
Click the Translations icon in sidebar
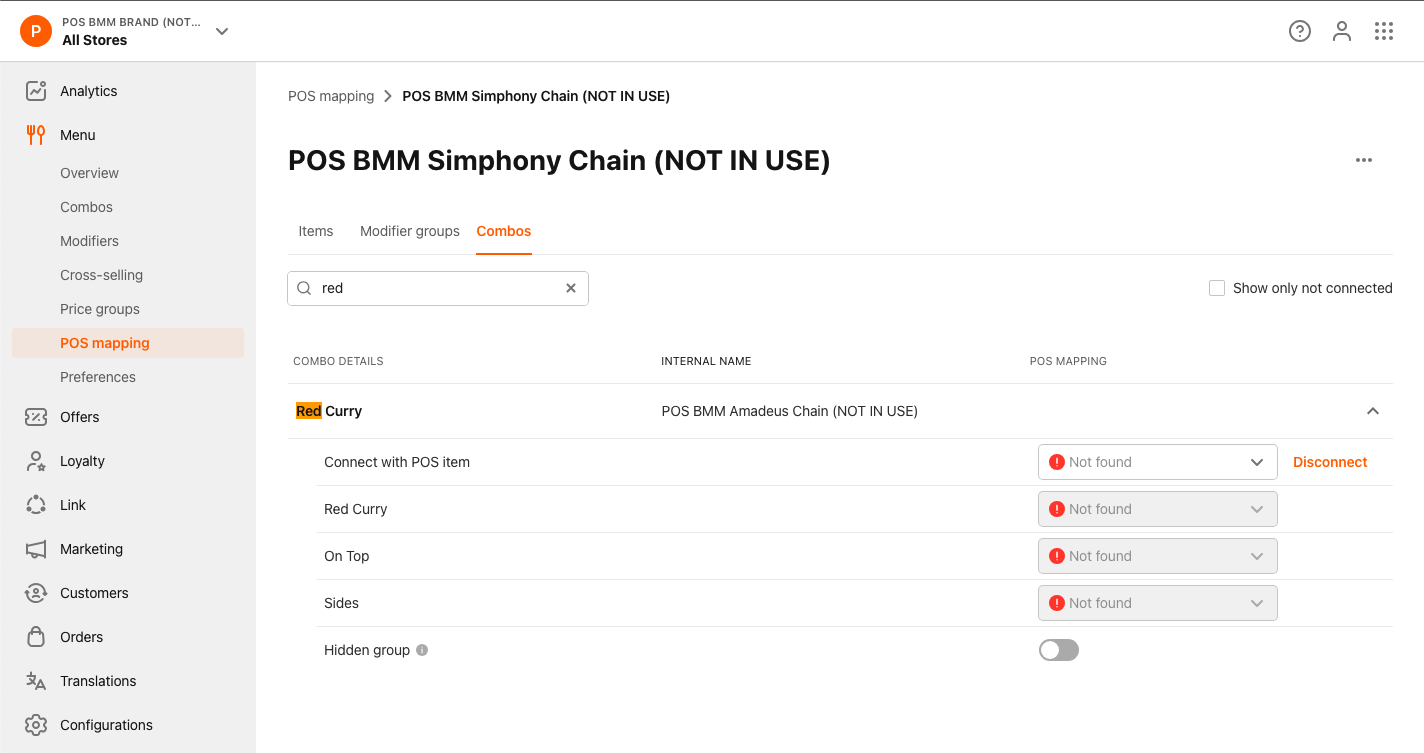click(x=36, y=681)
